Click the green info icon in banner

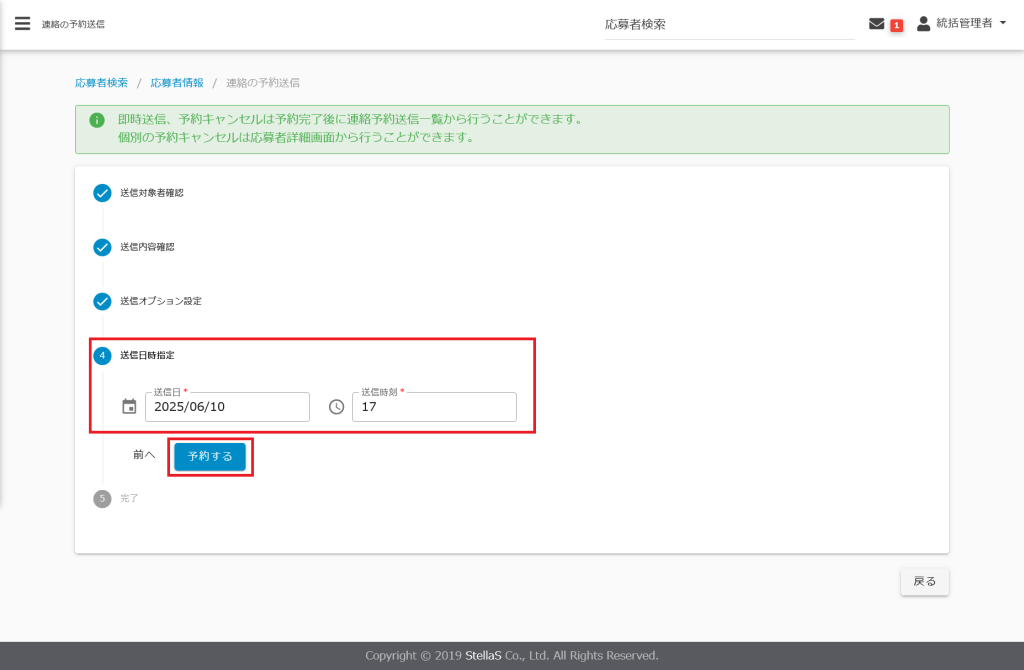coord(97,120)
